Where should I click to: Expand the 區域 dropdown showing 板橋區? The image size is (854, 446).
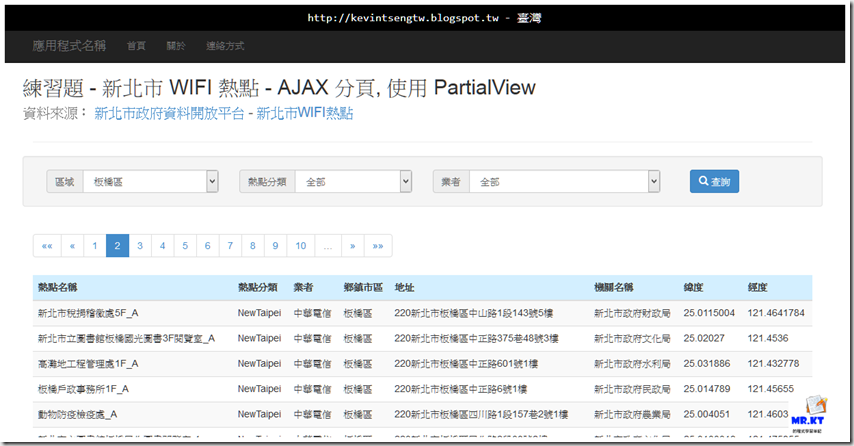pos(151,182)
